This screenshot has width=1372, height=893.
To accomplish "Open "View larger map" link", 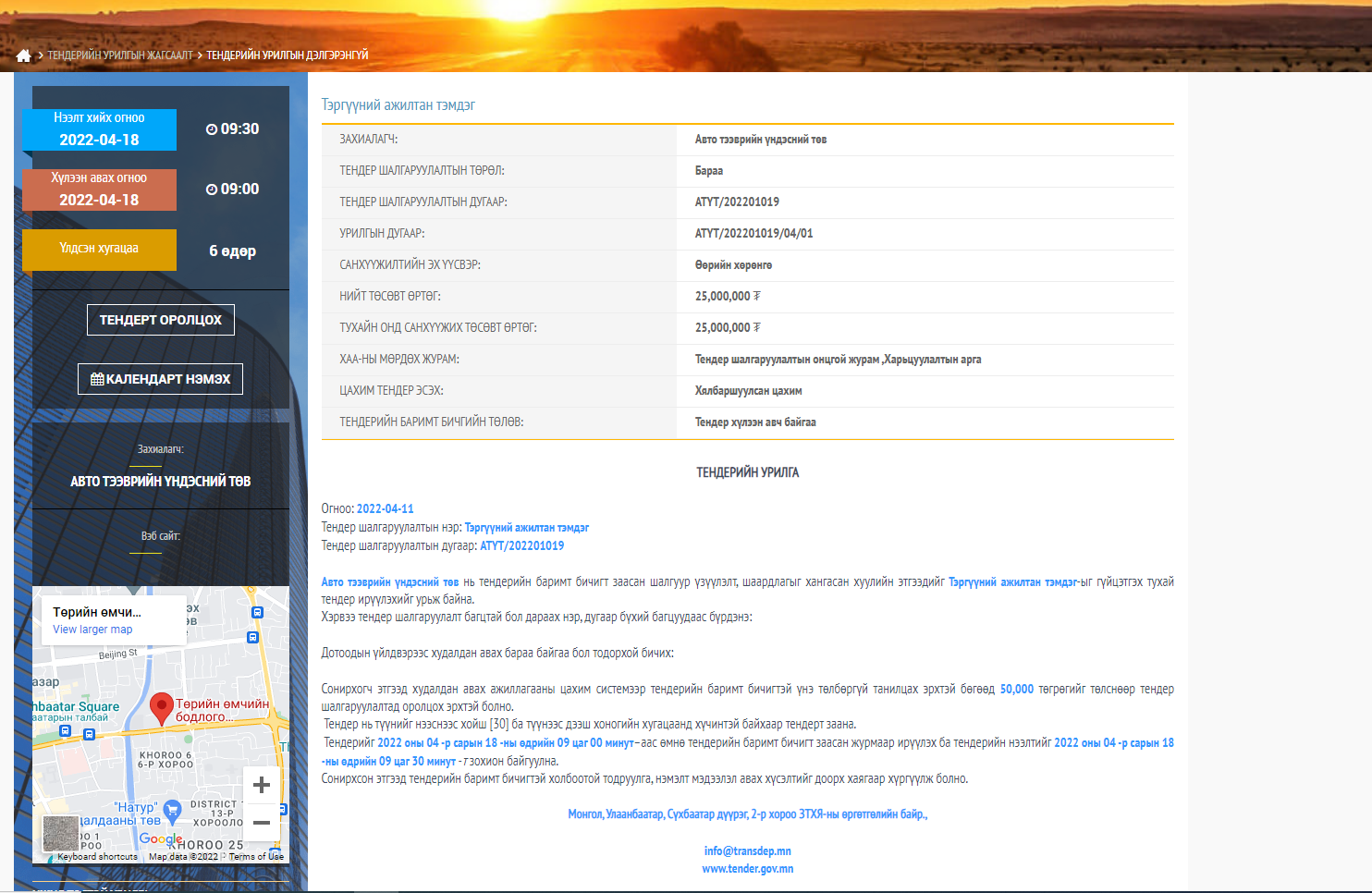I will (x=92, y=630).
